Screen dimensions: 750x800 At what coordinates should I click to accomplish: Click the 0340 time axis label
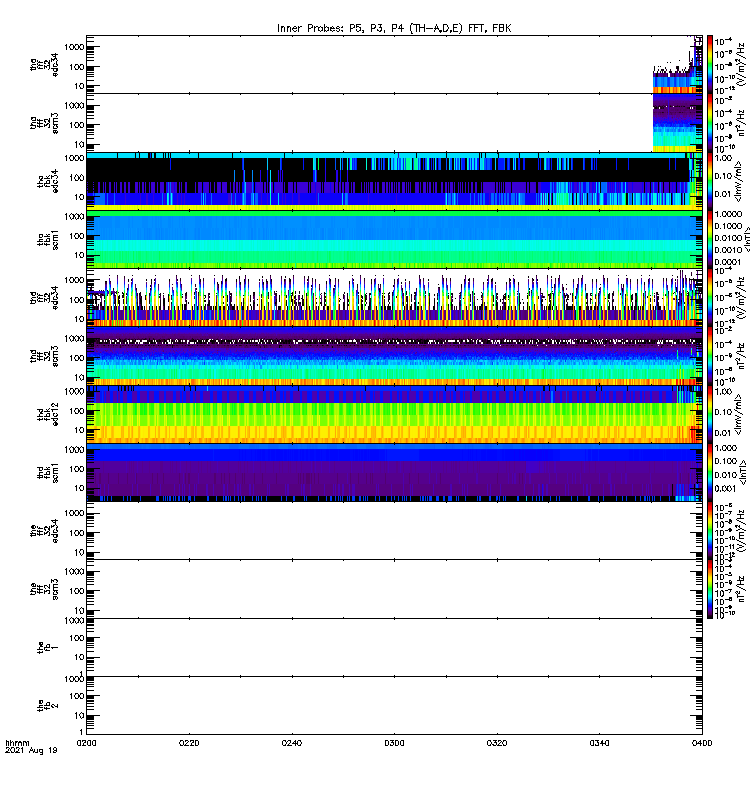coord(599,743)
